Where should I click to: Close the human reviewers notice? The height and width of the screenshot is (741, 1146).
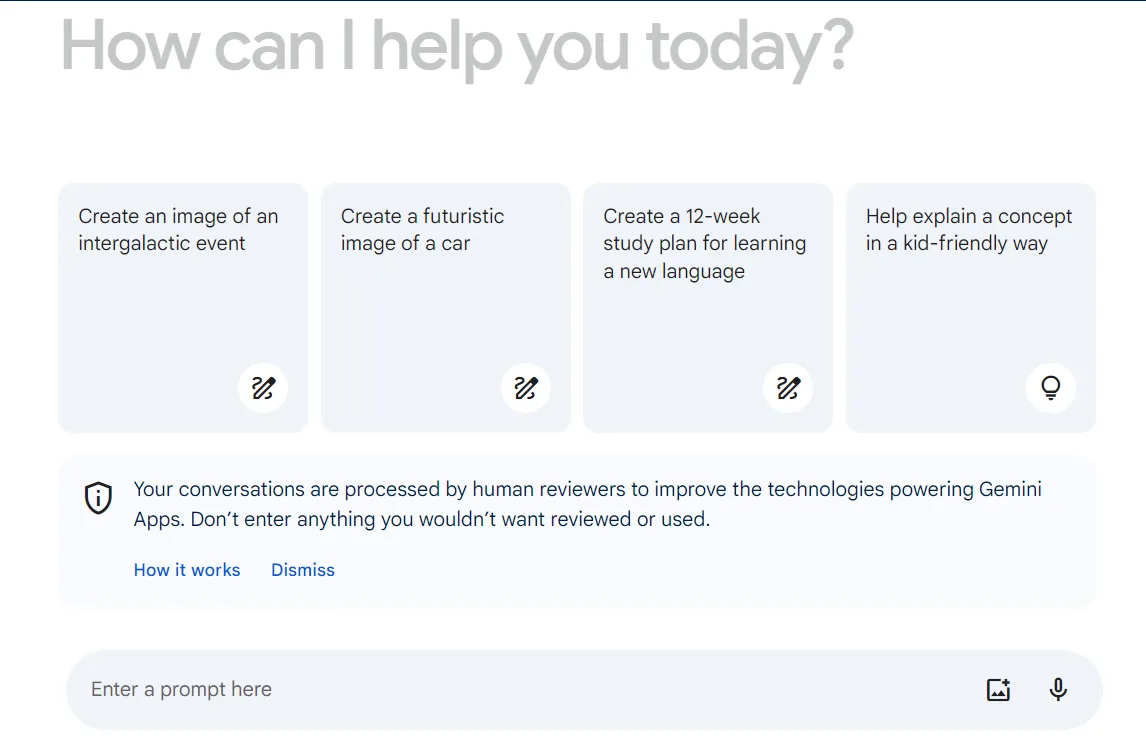[303, 569]
